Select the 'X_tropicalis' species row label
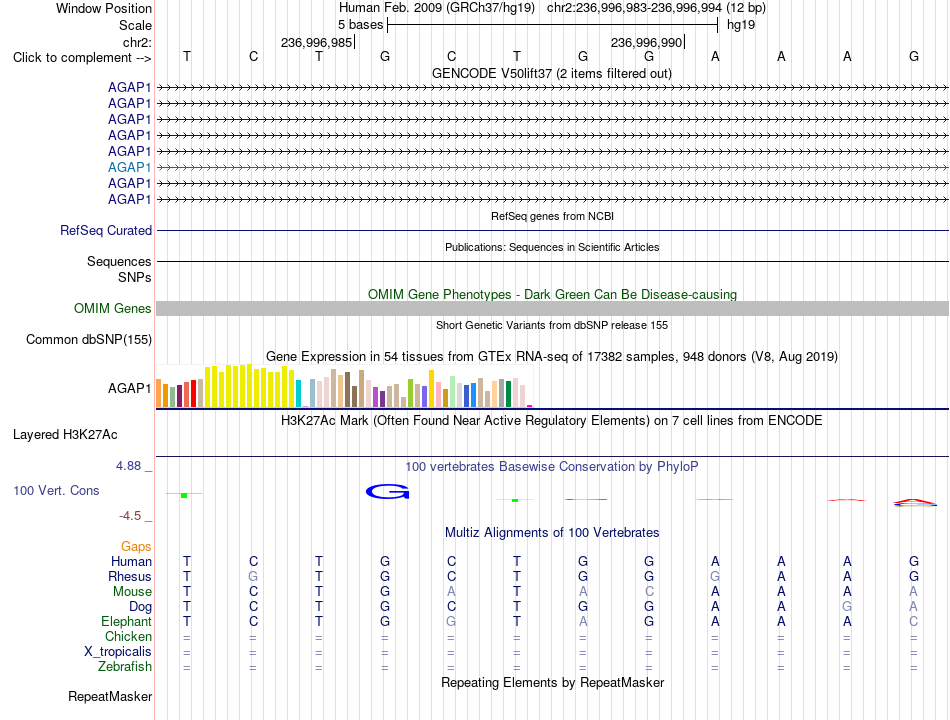Viewport: 950px width, 720px height. pyautogui.click(x=118, y=652)
